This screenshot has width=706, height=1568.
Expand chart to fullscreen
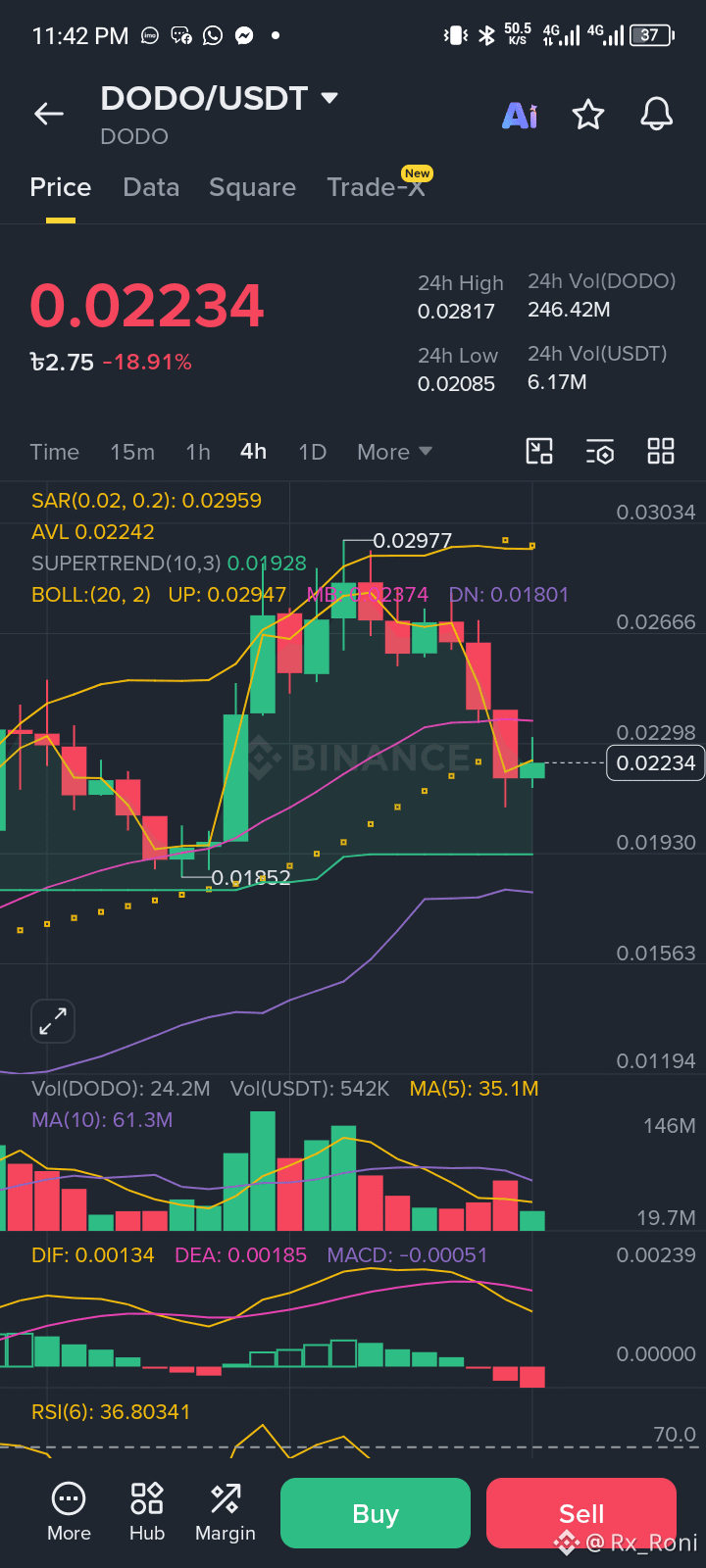tap(53, 1021)
